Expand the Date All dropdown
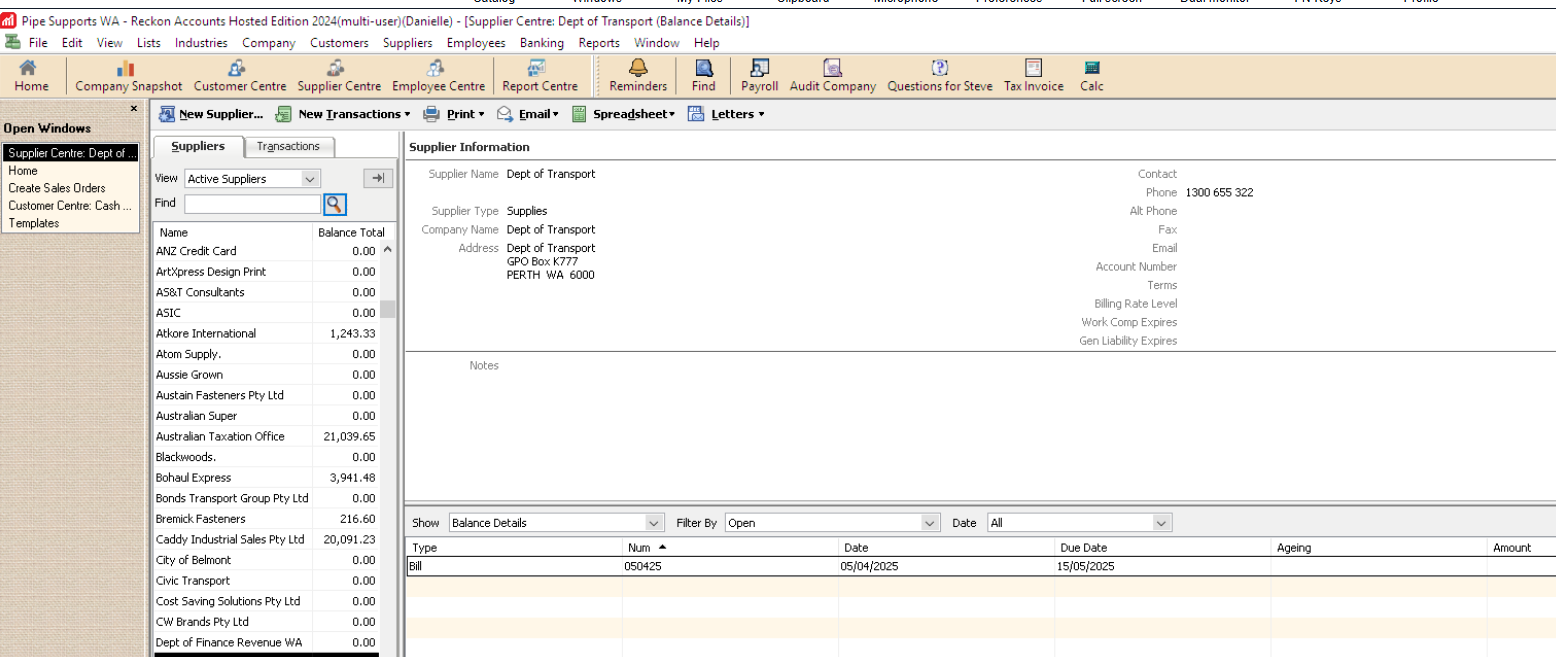 click(x=1161, y=523)
